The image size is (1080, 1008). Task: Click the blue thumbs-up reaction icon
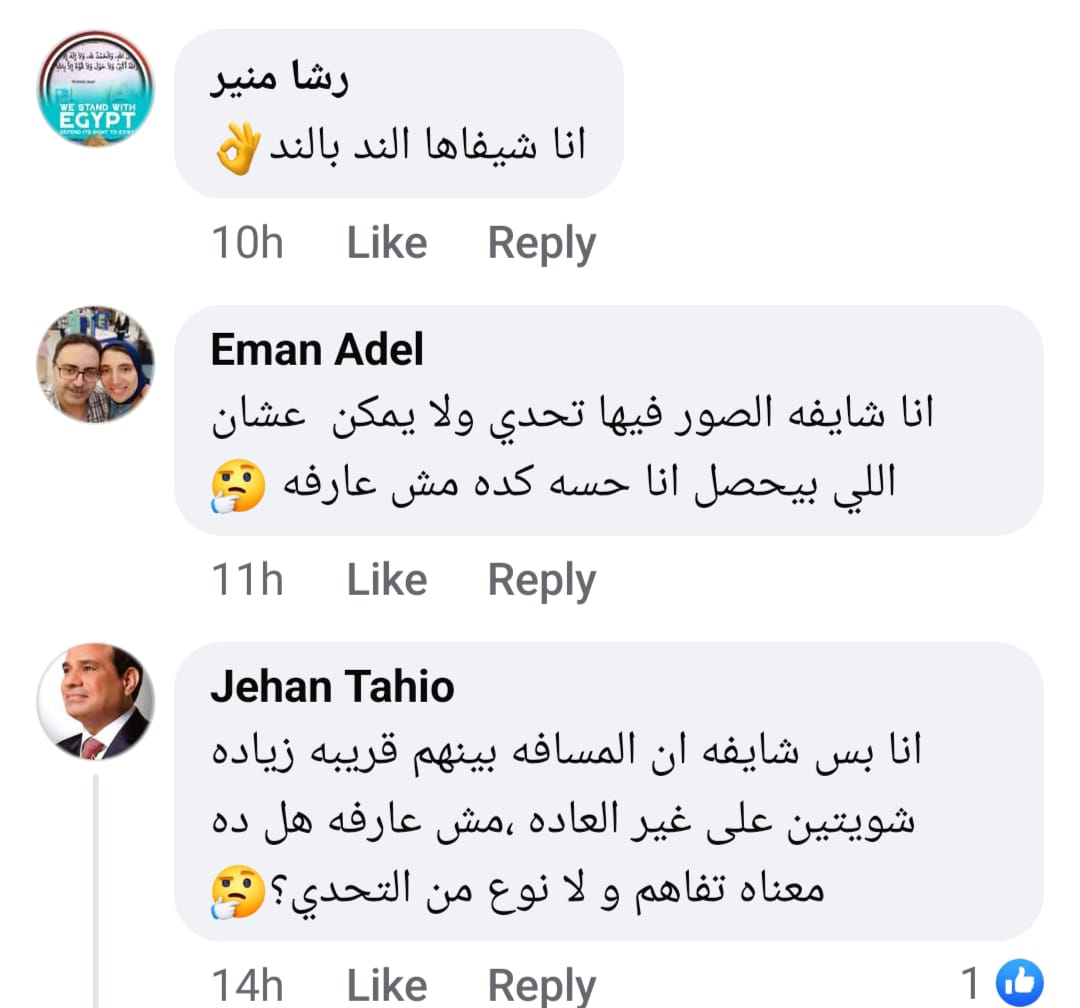pos(1021,984)
